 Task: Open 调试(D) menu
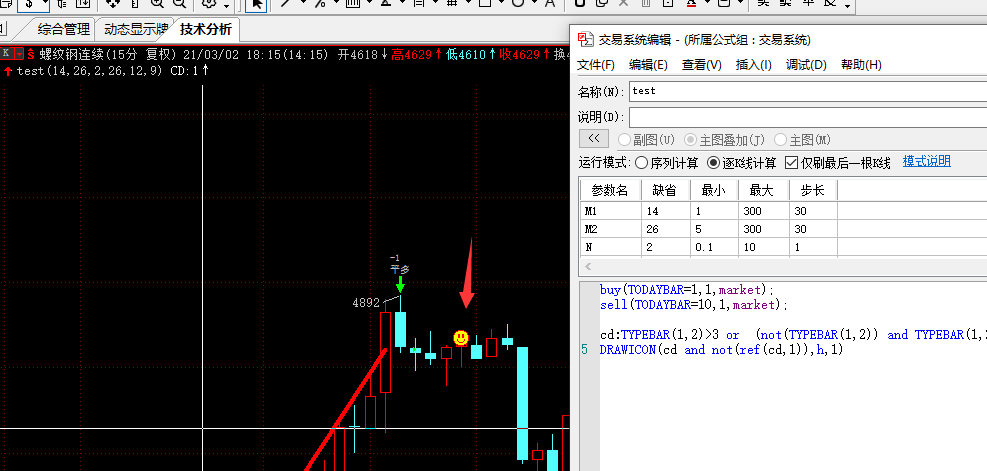click(x=806, y=65)
